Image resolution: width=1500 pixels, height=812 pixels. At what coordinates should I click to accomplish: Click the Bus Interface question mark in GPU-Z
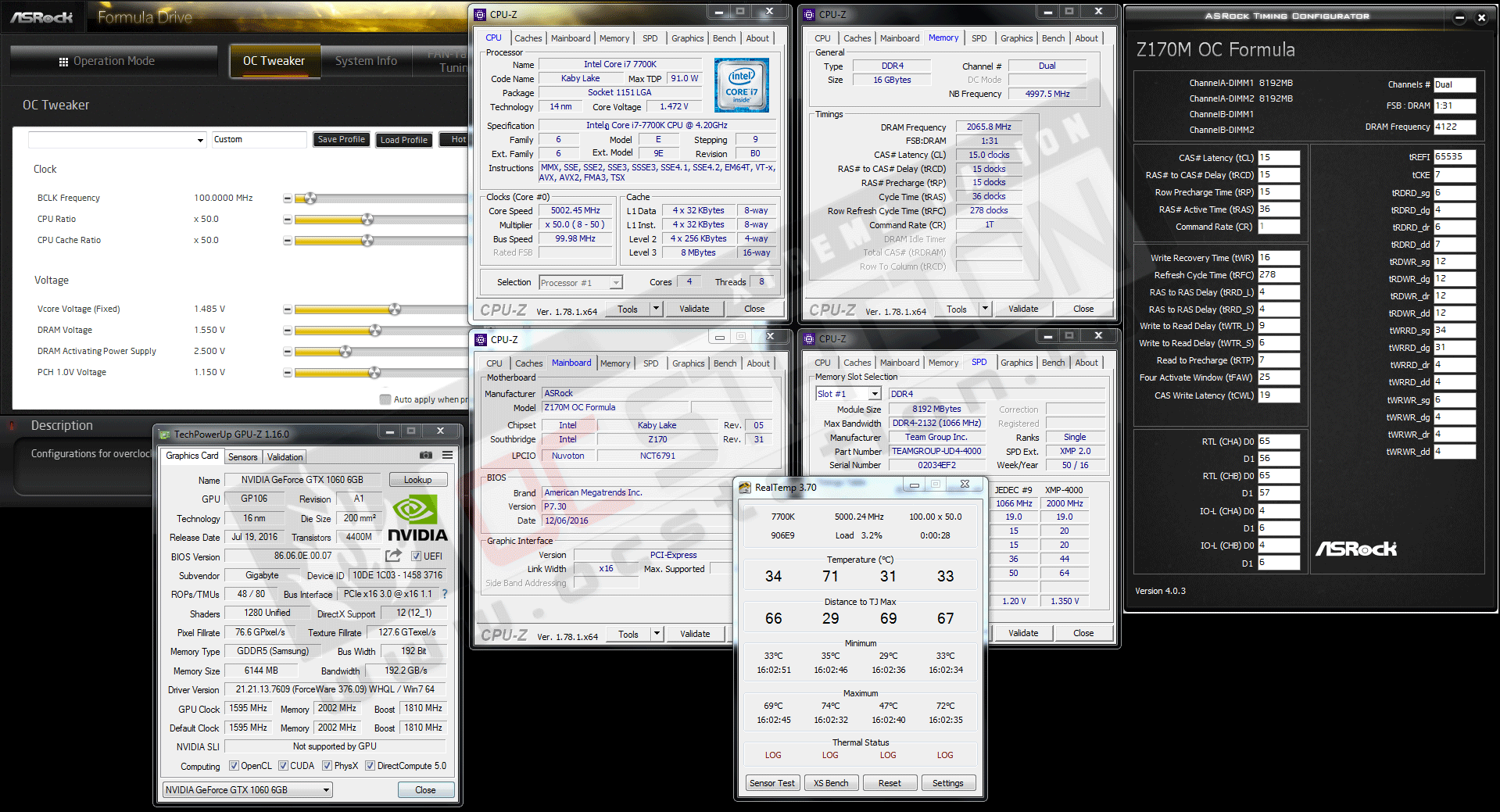[445, 594]
